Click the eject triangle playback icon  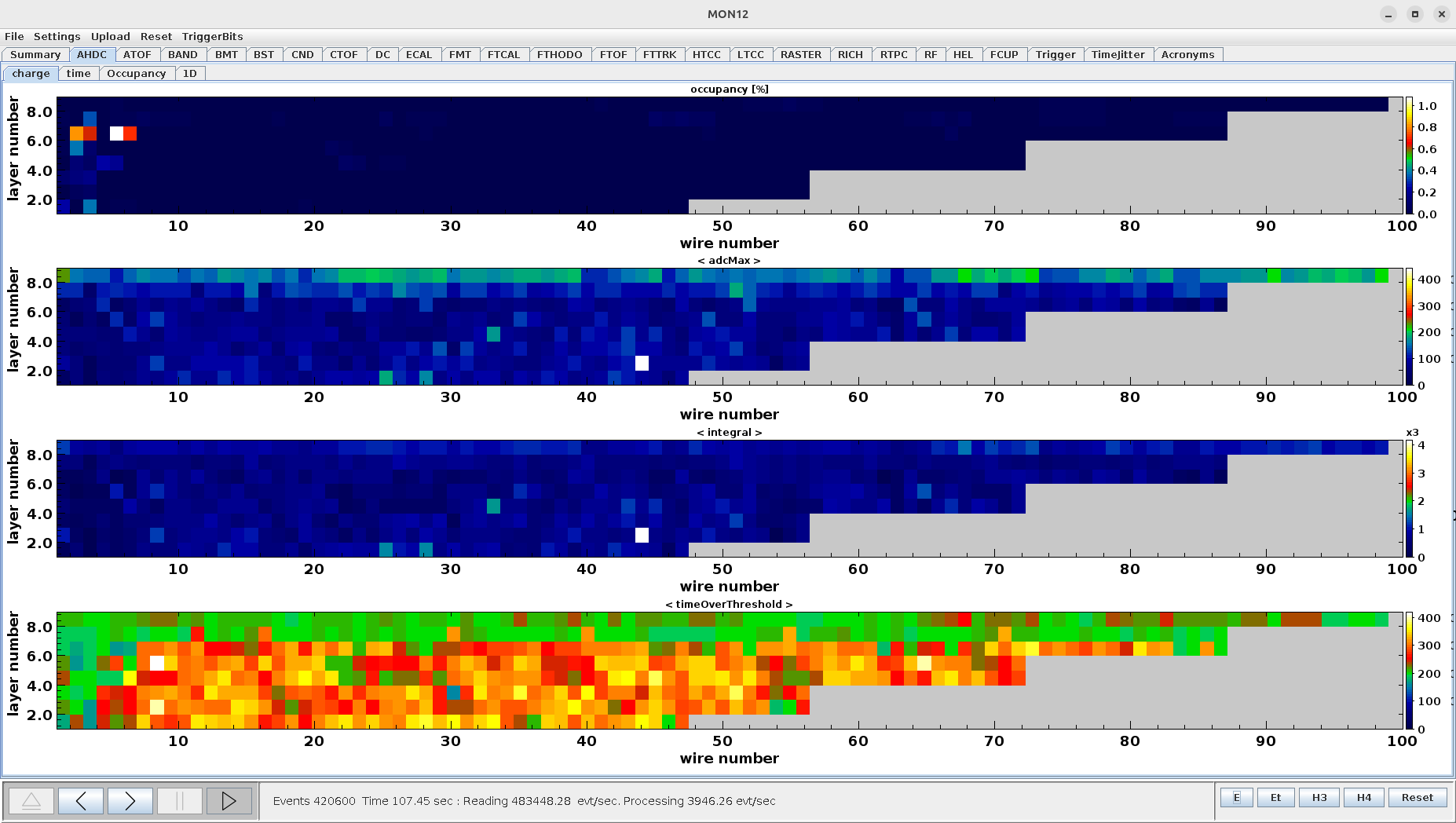coord(31,801)
